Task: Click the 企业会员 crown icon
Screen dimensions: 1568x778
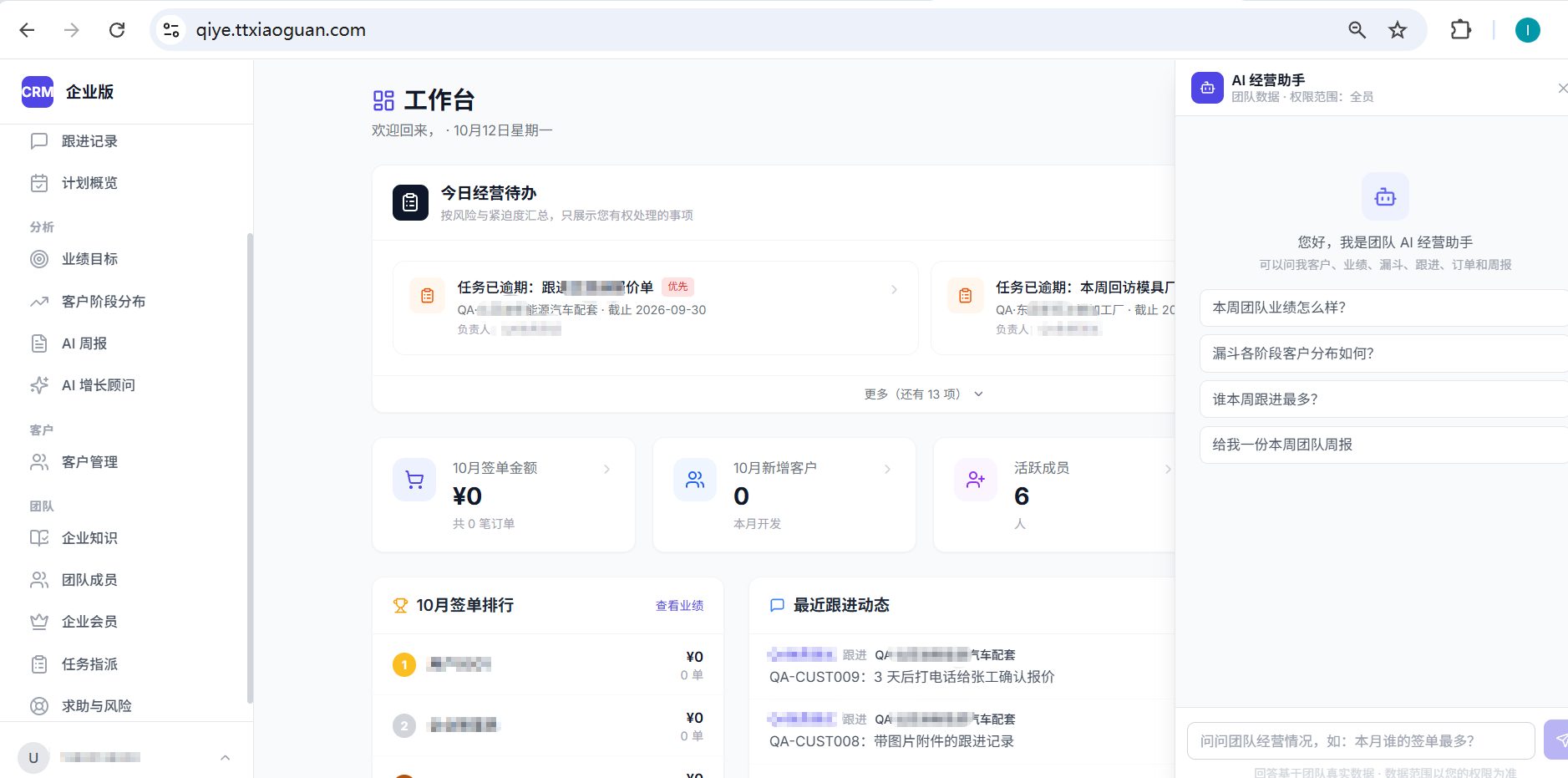Action: tap(39, 622)
